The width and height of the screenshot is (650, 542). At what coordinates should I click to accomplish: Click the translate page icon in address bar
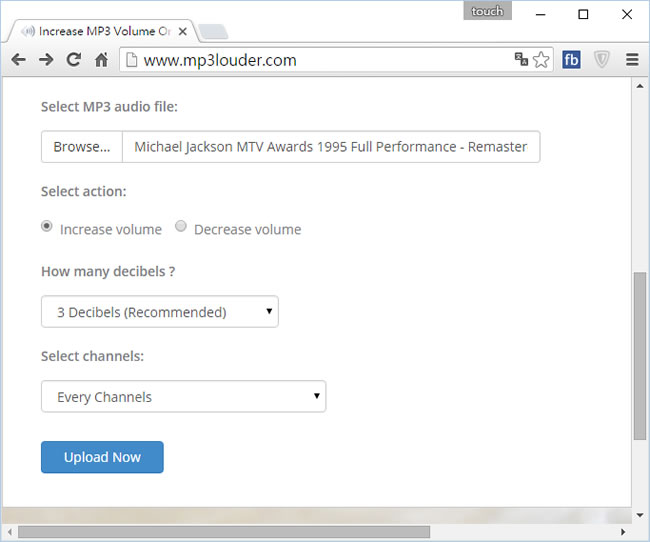(521, 60)
